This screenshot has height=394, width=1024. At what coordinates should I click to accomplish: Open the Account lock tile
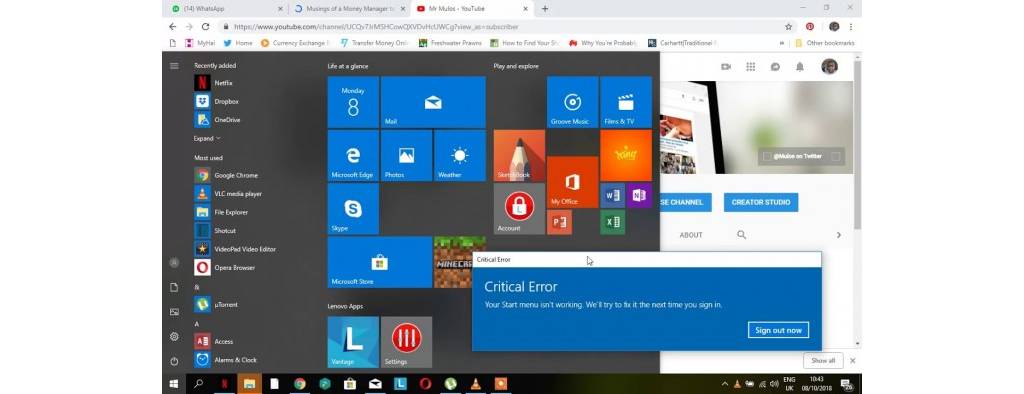point(519,208)
